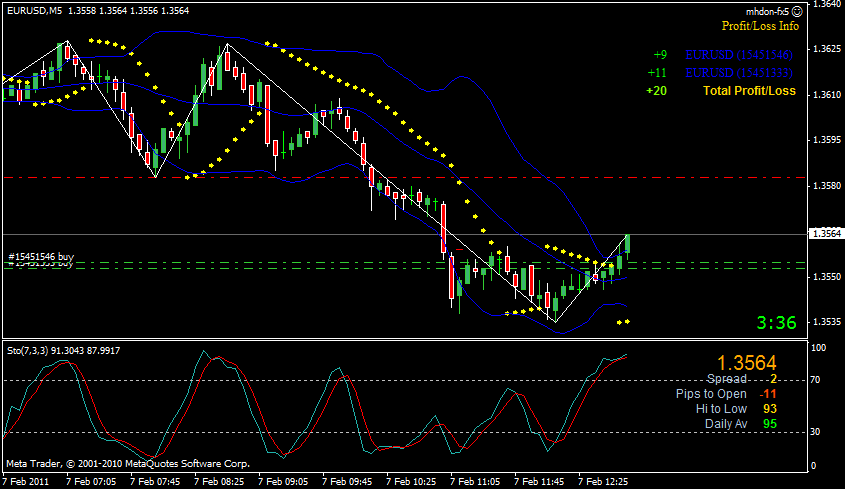Click the smiley face expert advisor icon
This screenshot has width=845, height=489.
(x=798, y=11)
